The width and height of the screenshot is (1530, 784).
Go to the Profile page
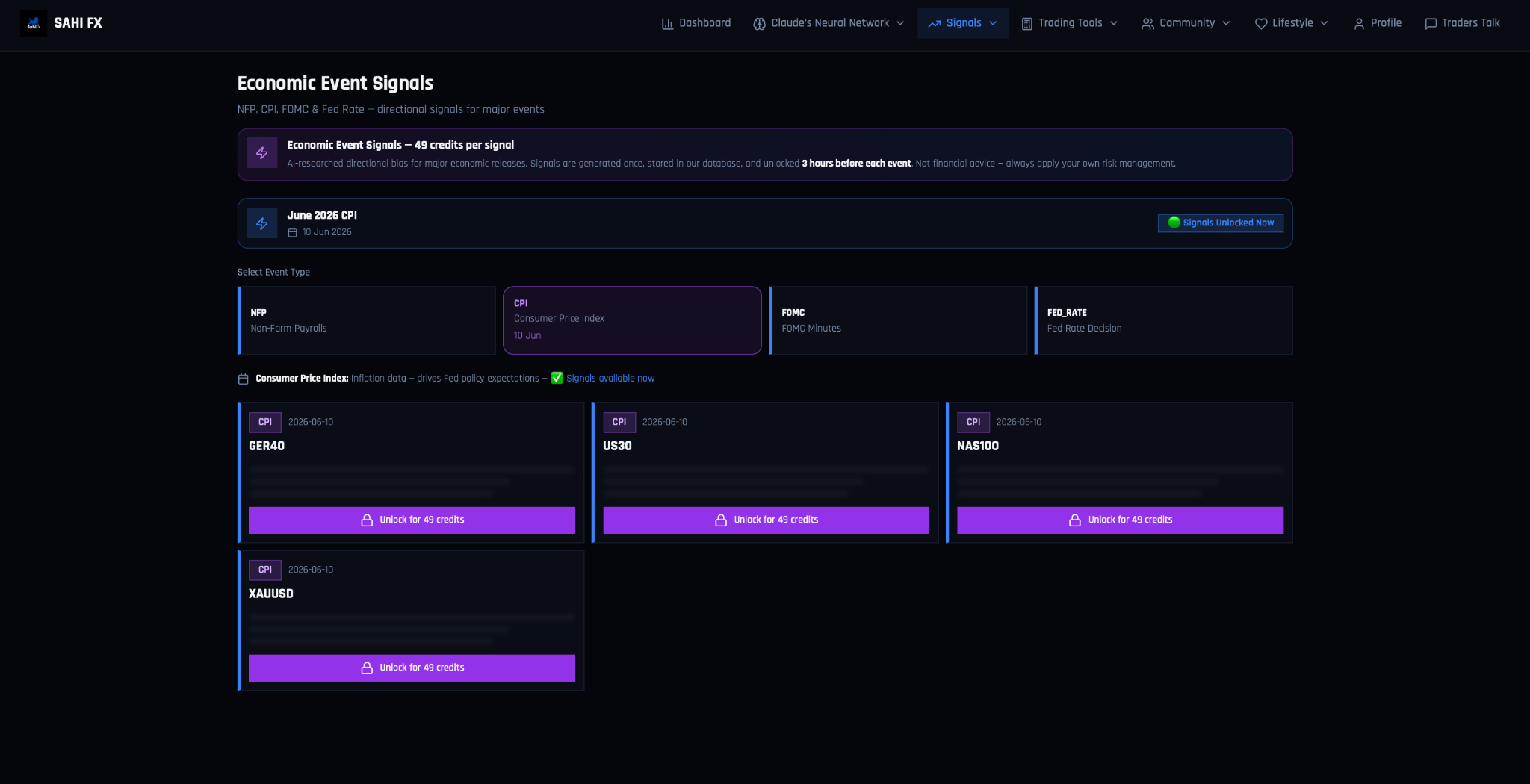point(1378,23)
